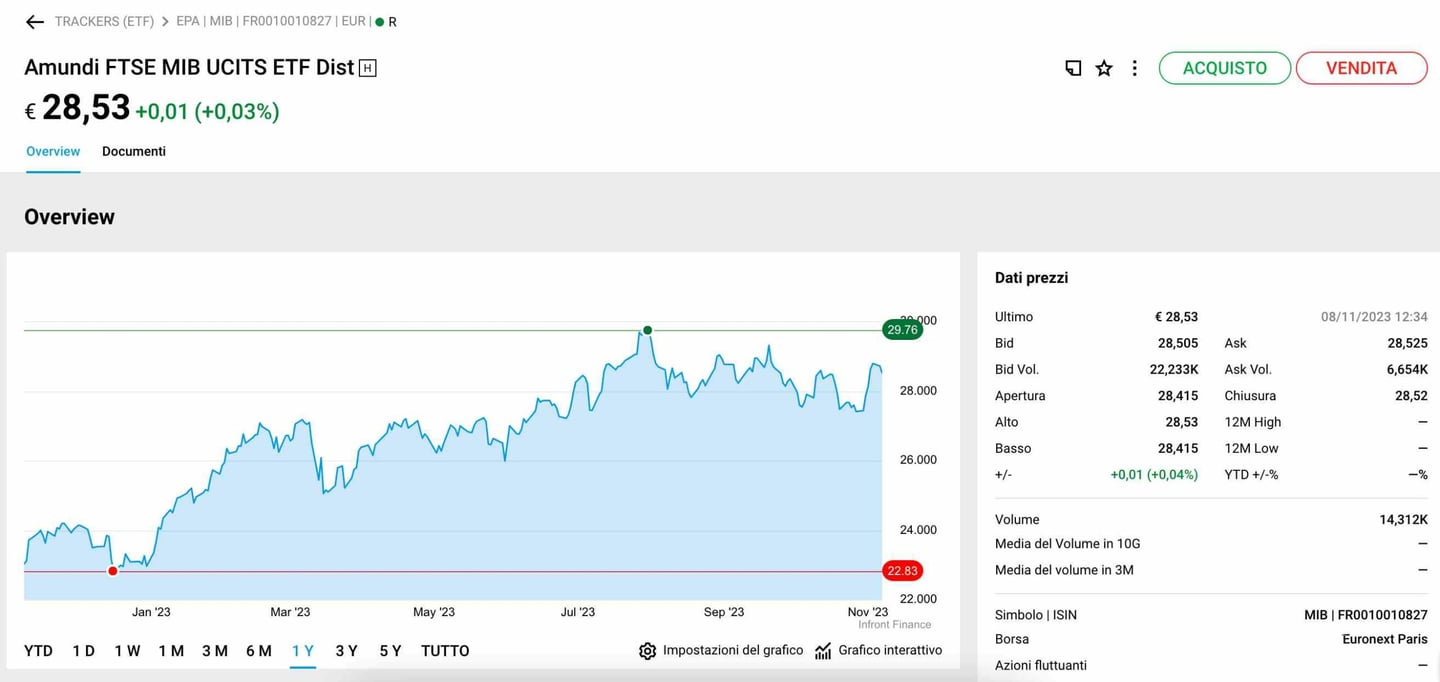Add Amundi FTSE MIB ETF to favorites star
This screenshot has width=1440, height=682.
click(1103, 68)
